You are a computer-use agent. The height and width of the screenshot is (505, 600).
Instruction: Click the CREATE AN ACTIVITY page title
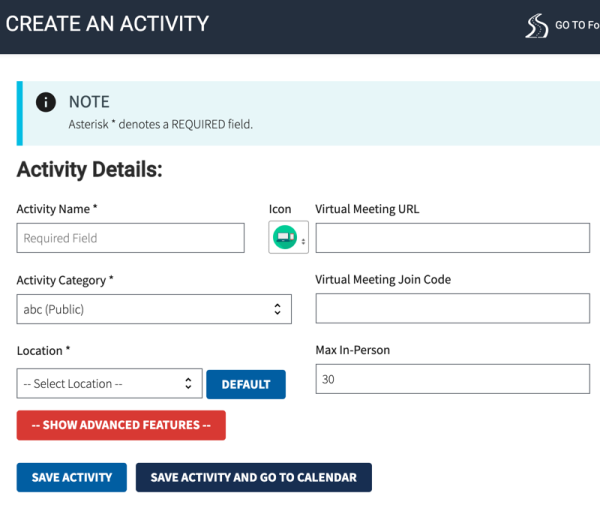click(107, 24)
